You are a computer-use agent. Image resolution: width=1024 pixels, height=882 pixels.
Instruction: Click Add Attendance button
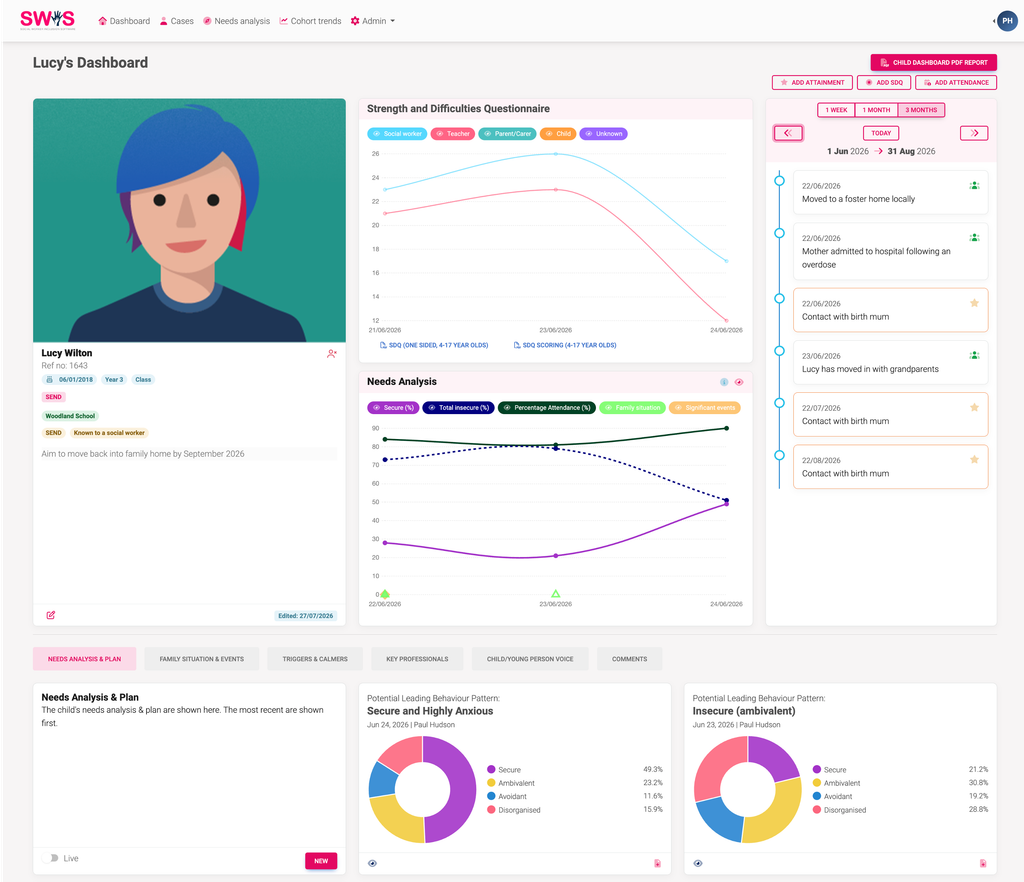(x=955, y=82)
